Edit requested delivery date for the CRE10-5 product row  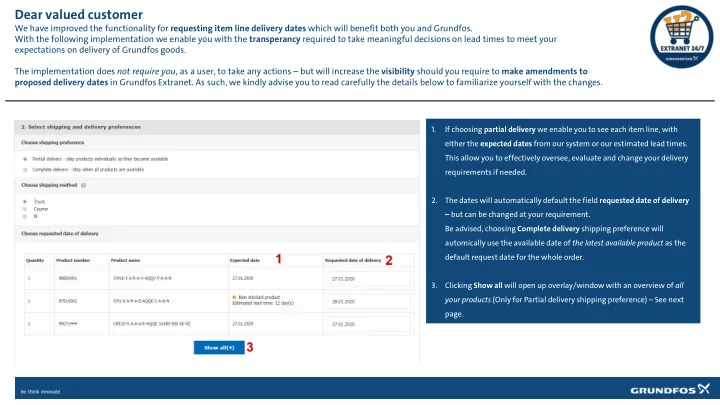369,324
